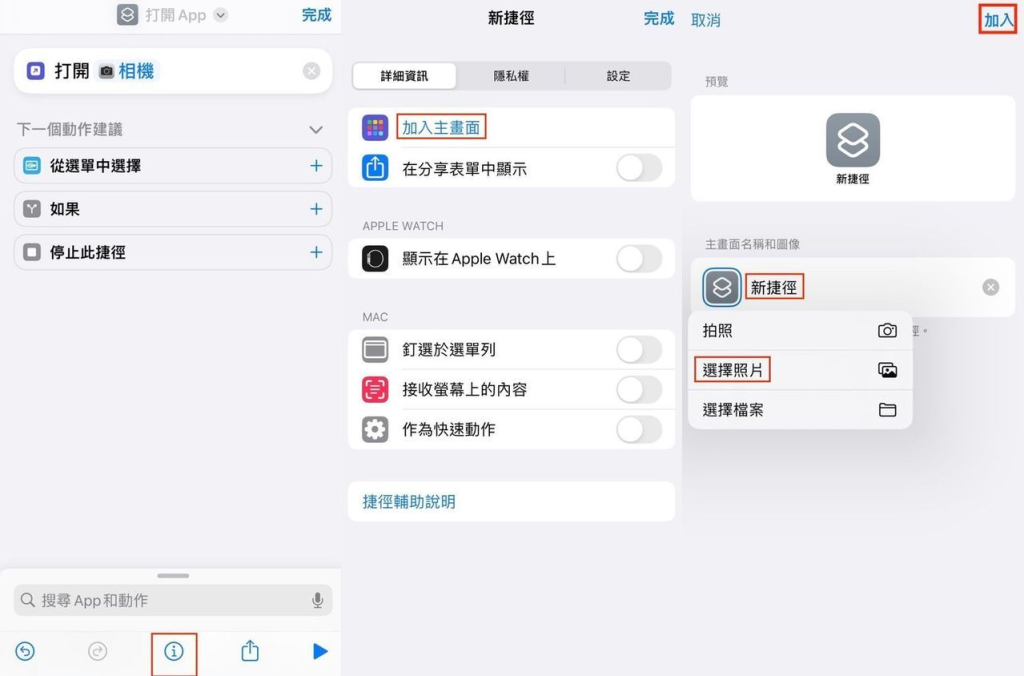Tap the shortcut icon beside 新捷徑 name
The height and width of the screenshot is (676, 1024).
(x=722, y=288)
